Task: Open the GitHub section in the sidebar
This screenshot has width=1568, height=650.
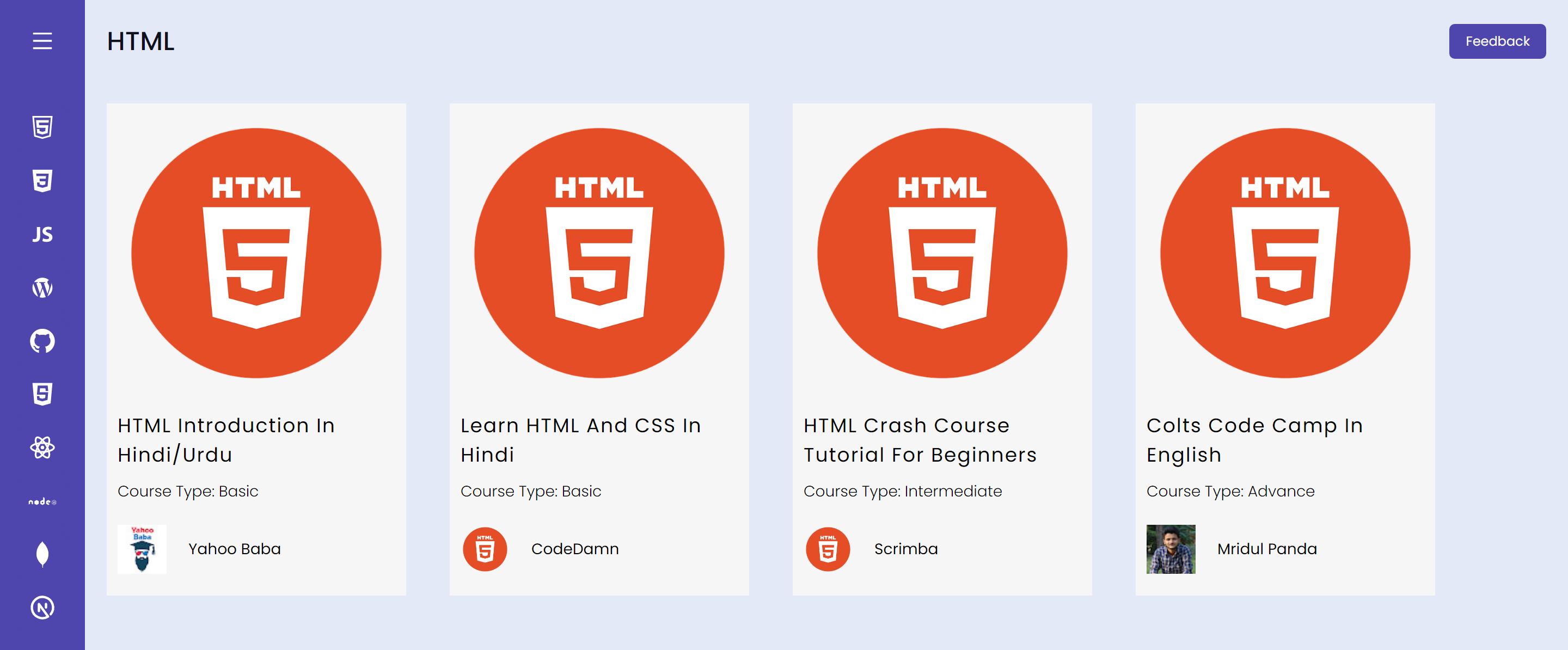Action: click(x=42, y=341)
